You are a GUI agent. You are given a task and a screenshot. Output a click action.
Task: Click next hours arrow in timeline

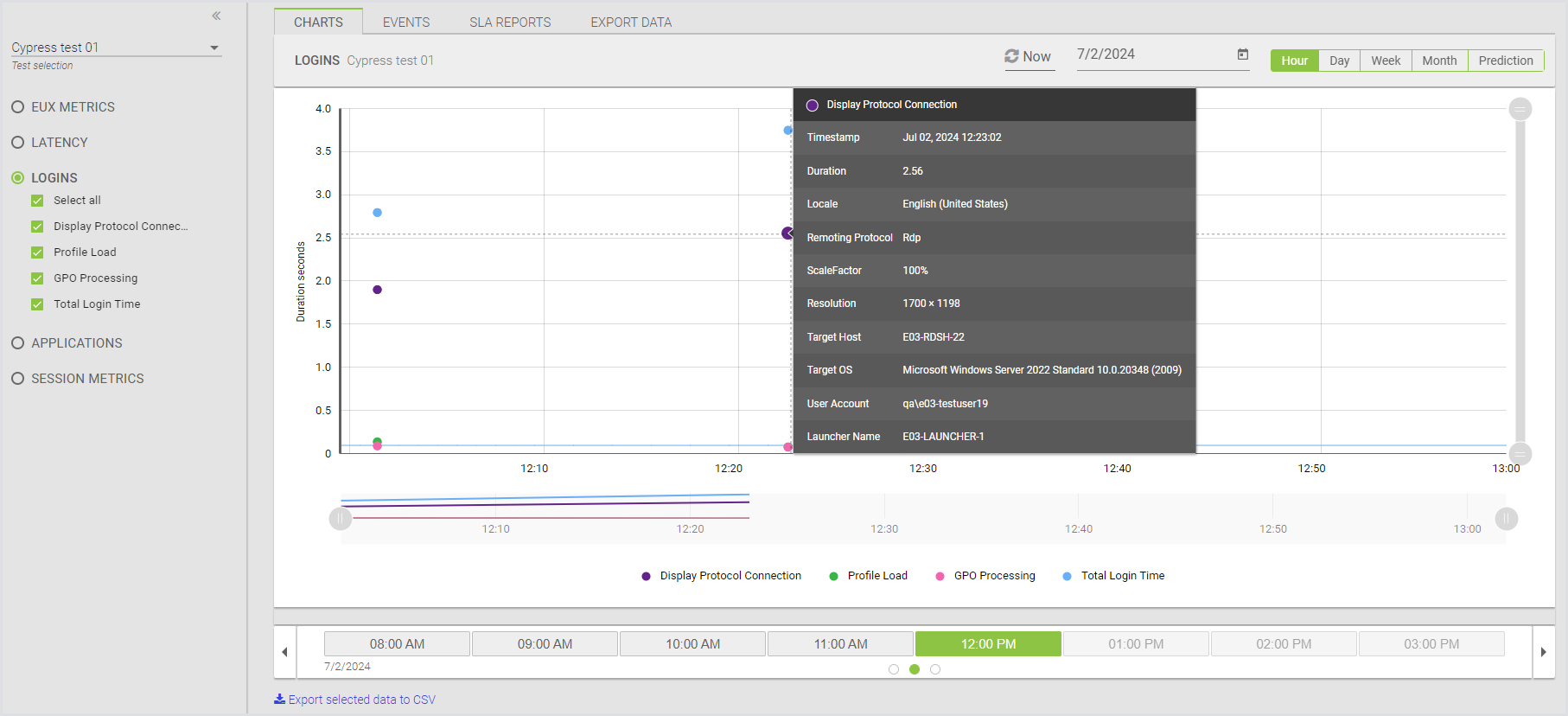[1543, 652]
